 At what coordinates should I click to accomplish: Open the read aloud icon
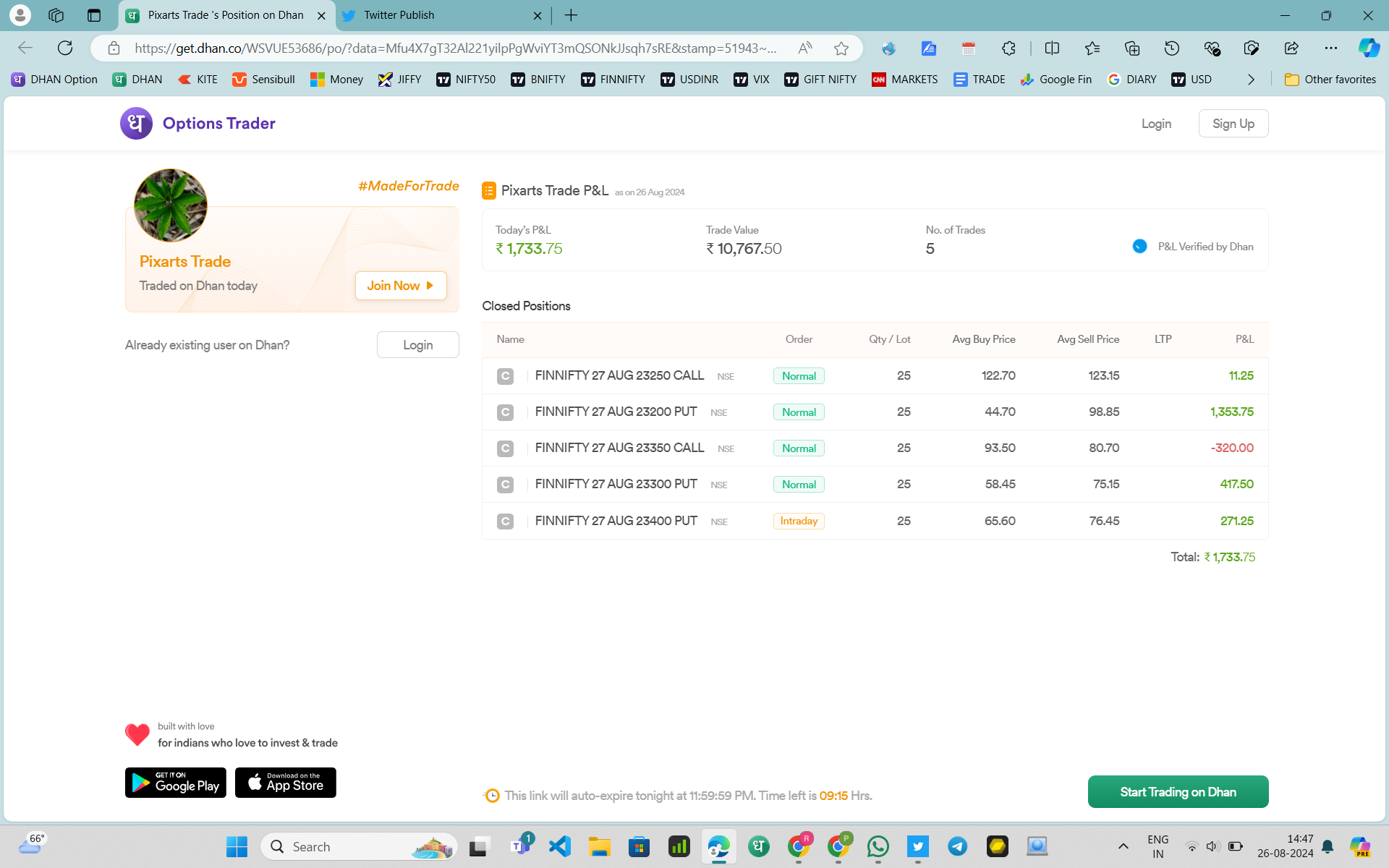point(804,48)
